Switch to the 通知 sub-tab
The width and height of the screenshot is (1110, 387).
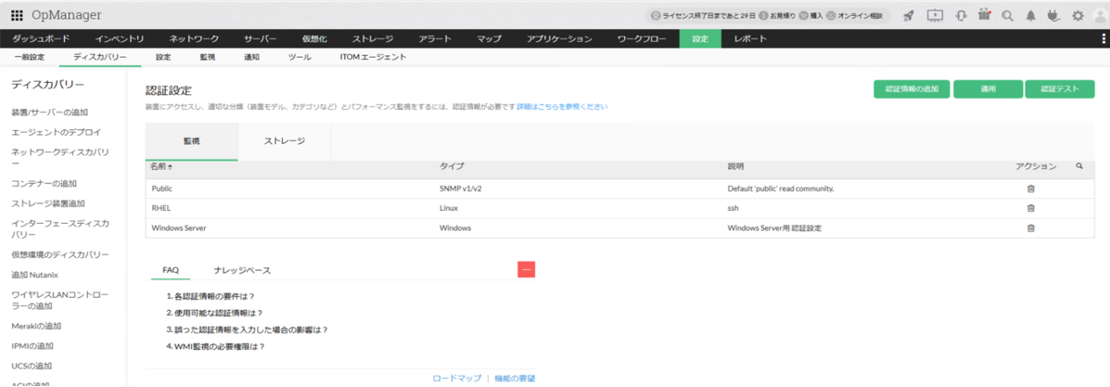[x=251, y=57]
